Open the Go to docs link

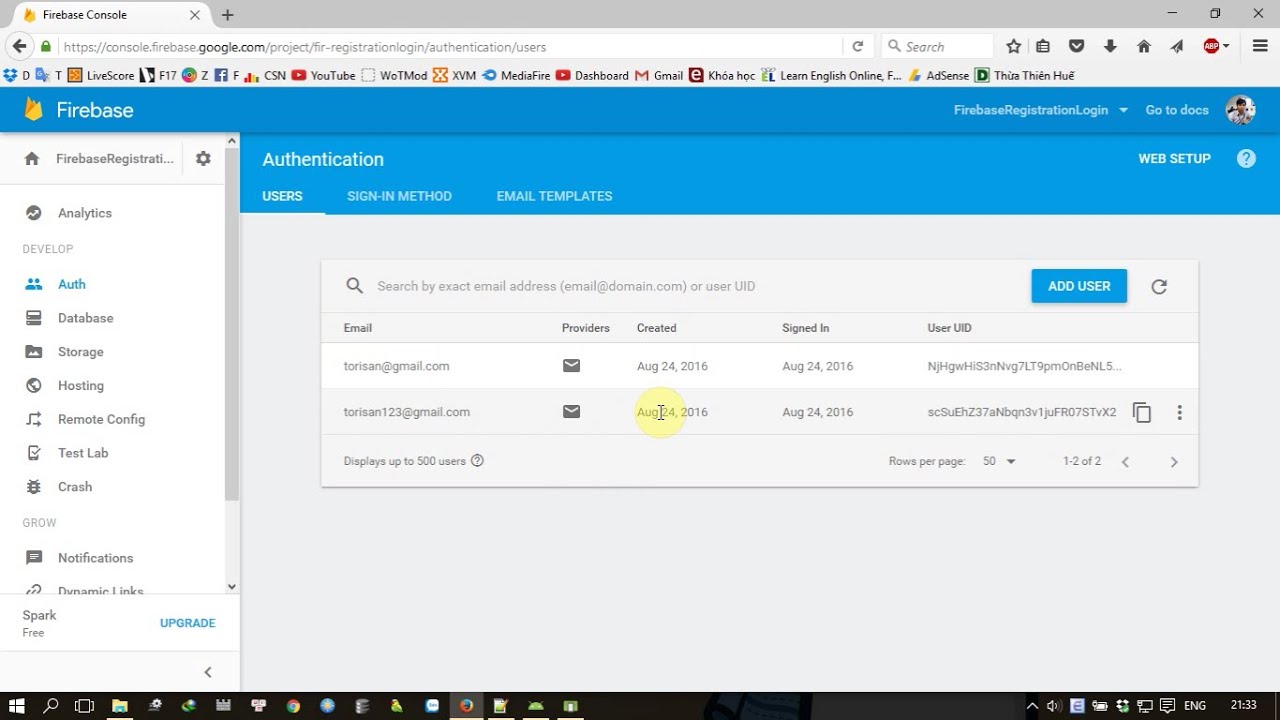click(x=1177, y=110)
